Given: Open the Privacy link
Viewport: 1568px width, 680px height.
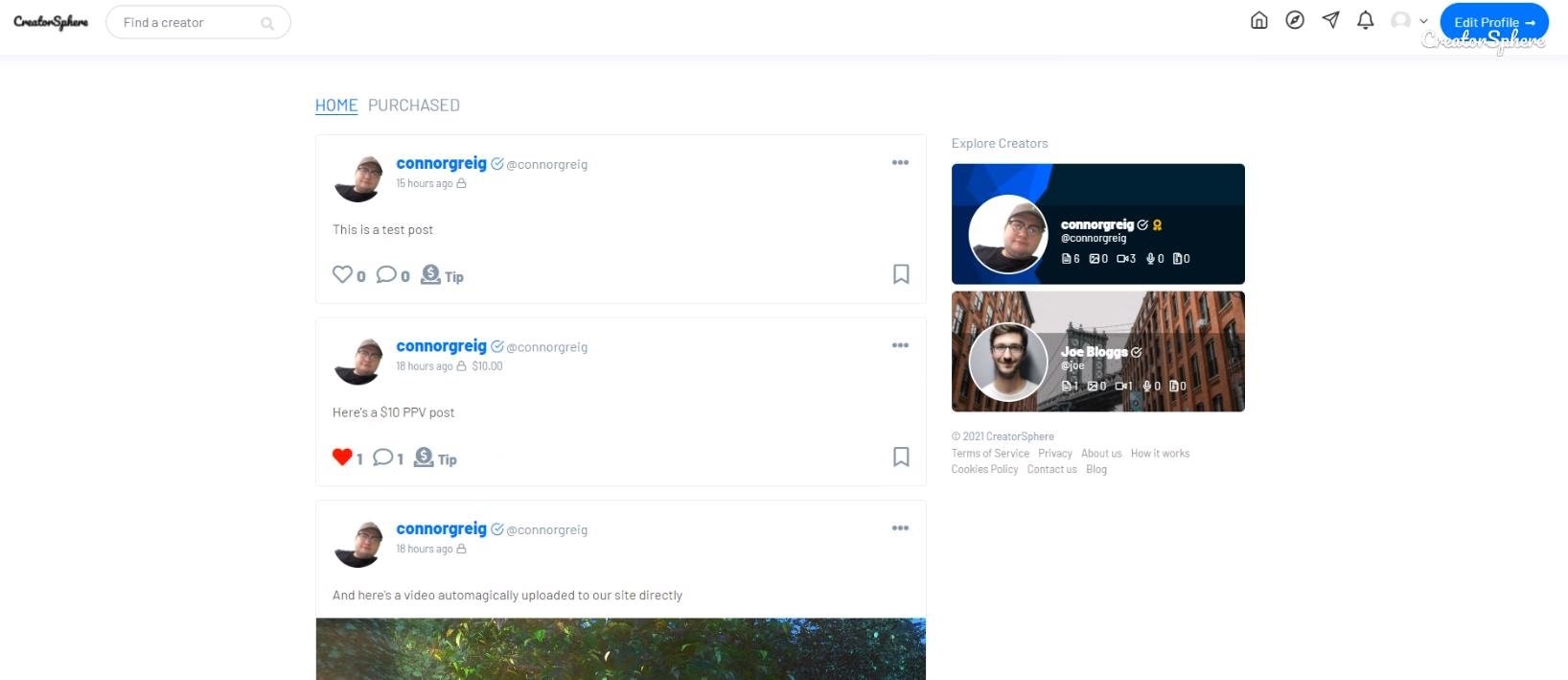Looking at the screenshot, I should (1055, 454).
